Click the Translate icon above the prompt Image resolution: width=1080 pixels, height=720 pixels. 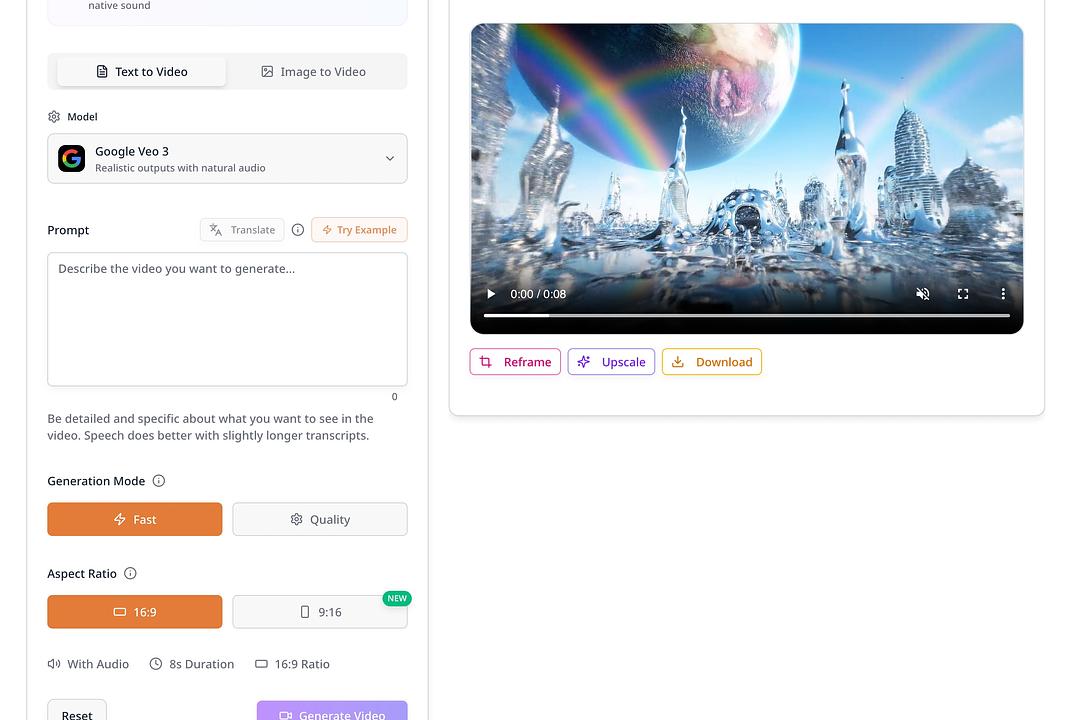point(216,229)
